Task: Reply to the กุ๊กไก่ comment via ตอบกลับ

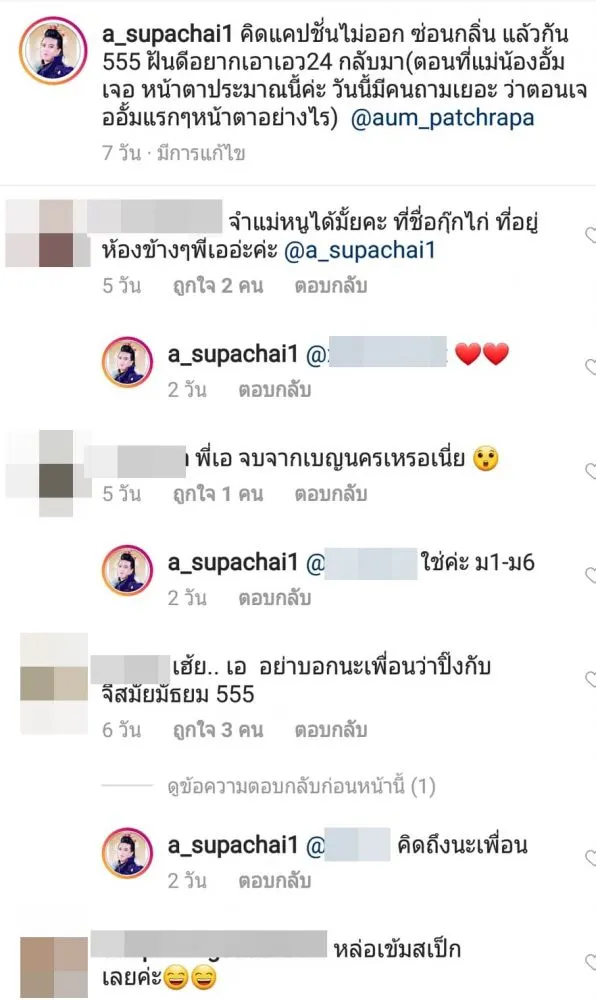Action: (x=330, y=286)
